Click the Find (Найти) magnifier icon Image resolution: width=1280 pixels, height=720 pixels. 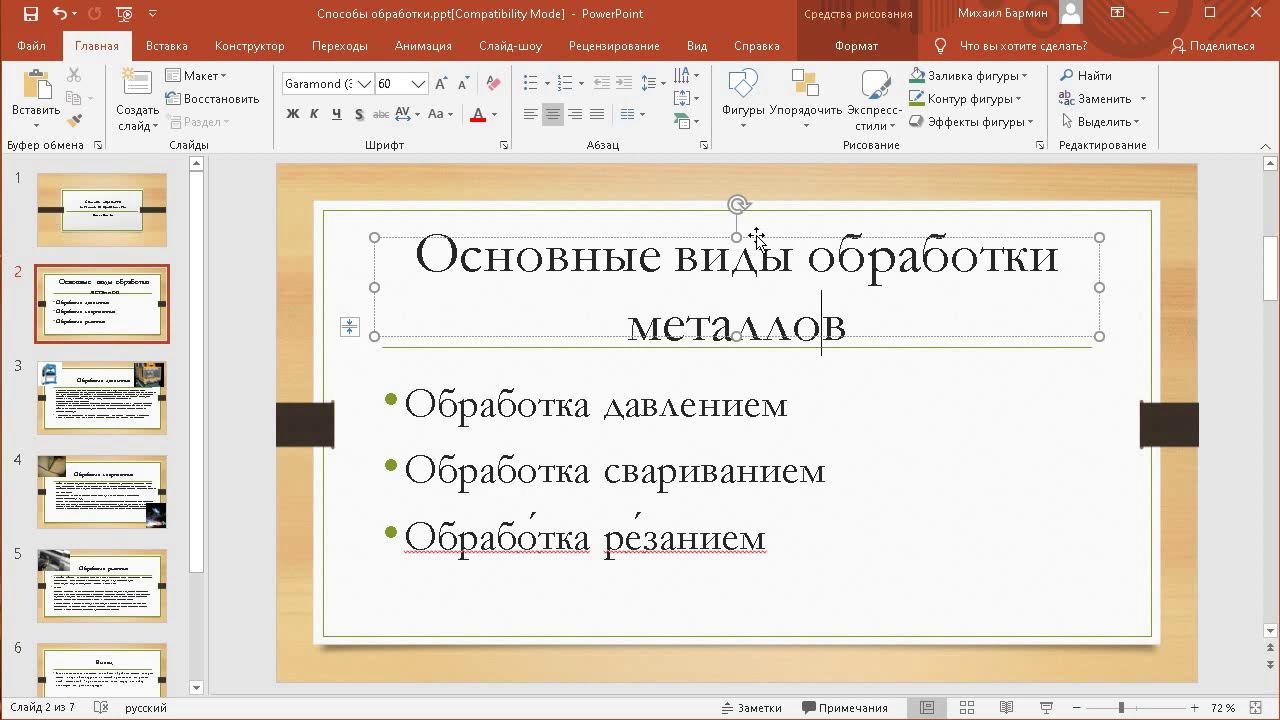point(1067,76)
